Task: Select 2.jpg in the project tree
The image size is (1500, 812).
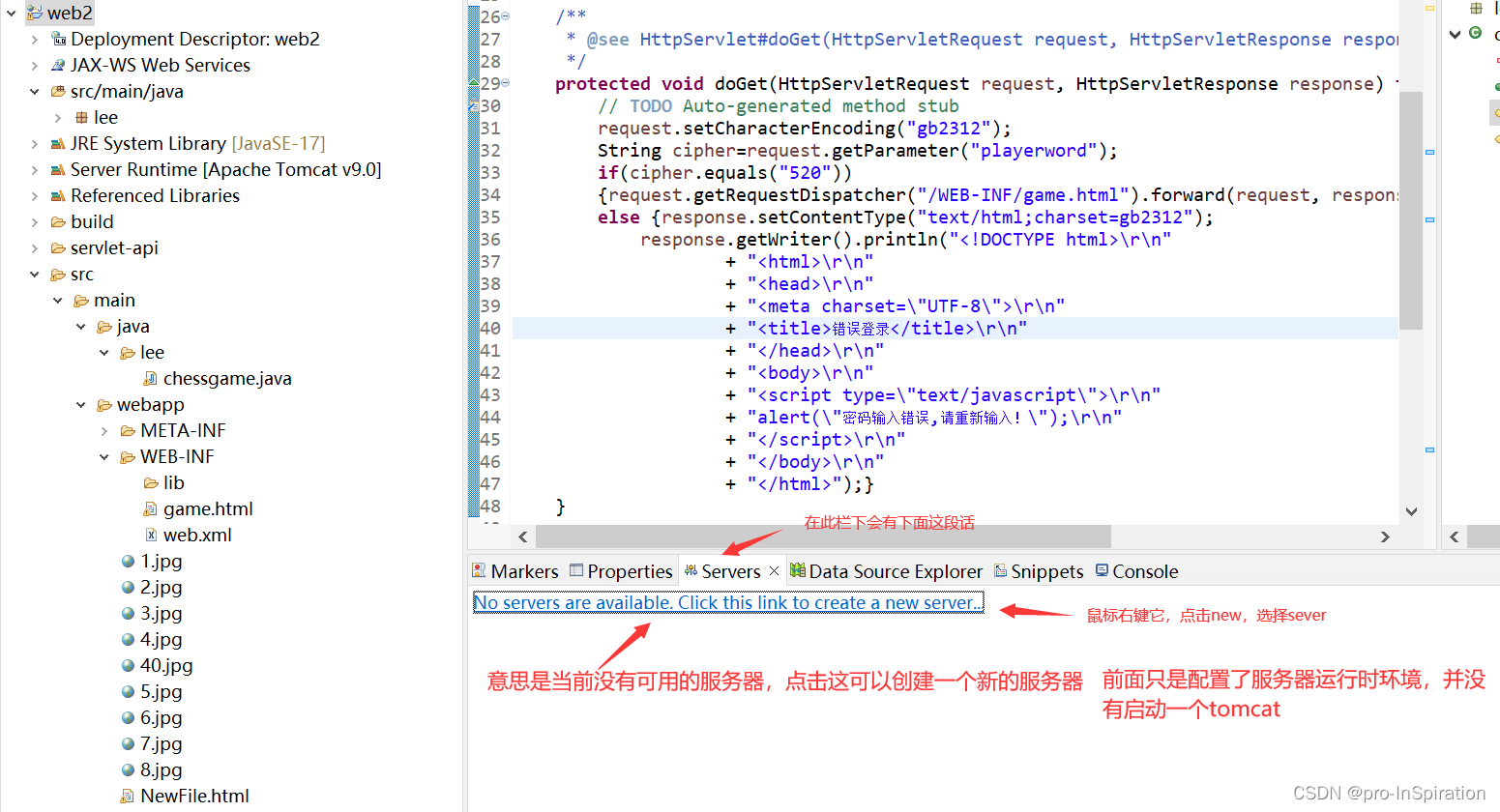Action: pos(161,587)
